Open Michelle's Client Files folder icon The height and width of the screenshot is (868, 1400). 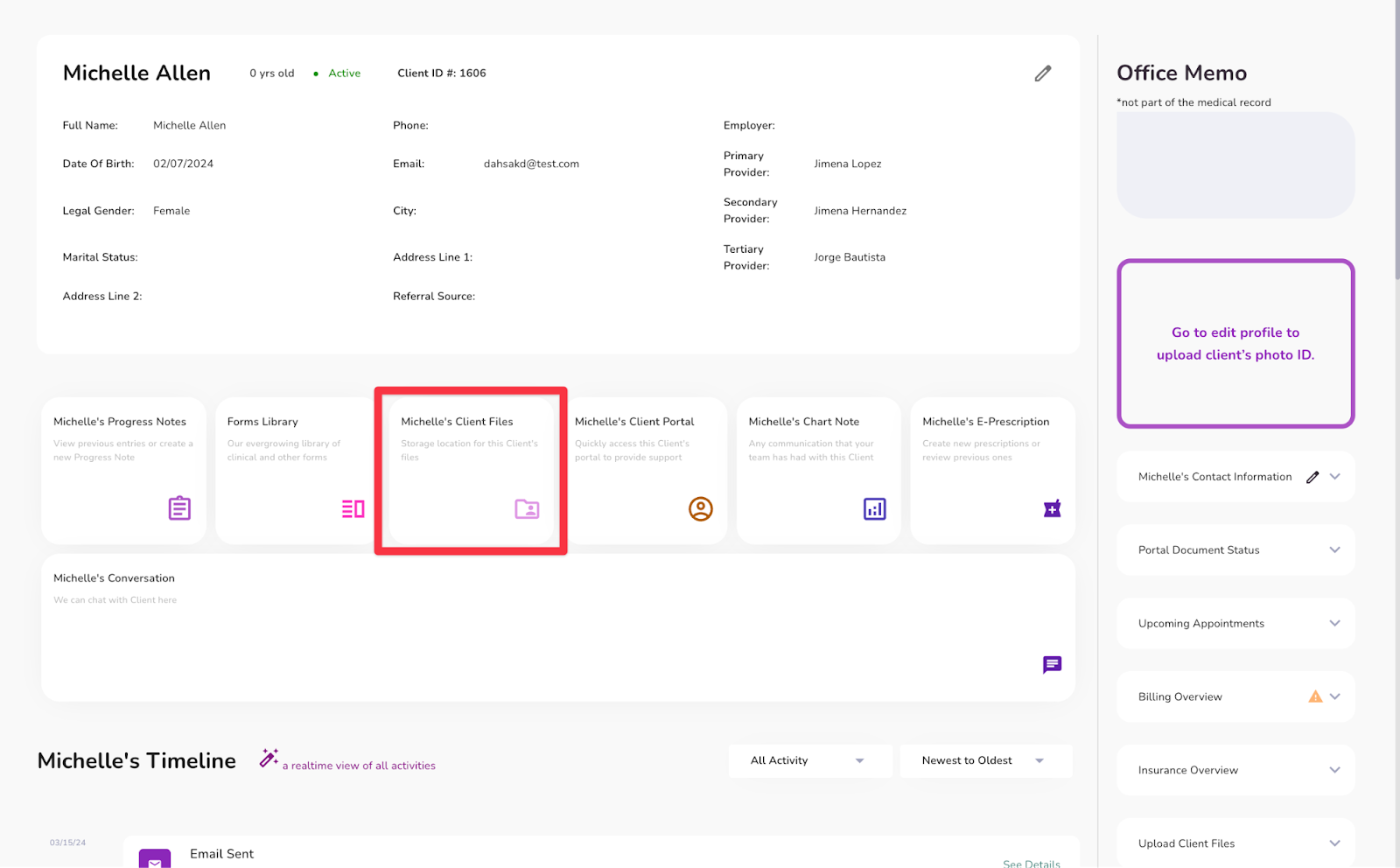click(527, 508)
